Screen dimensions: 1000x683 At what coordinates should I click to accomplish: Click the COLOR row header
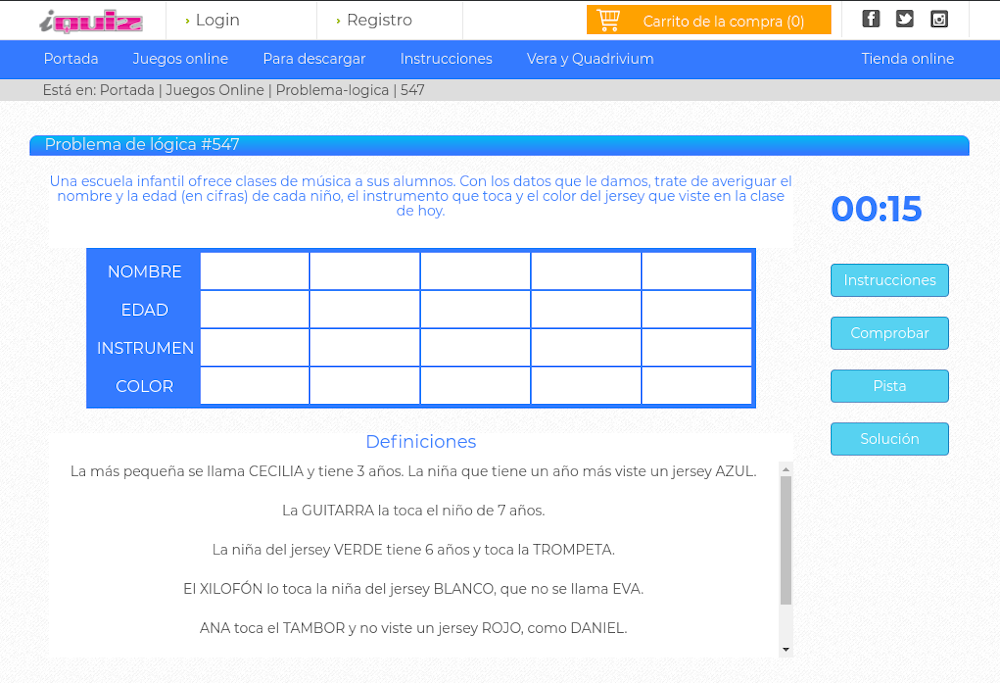pyautogui.click(x=145, y=386)
